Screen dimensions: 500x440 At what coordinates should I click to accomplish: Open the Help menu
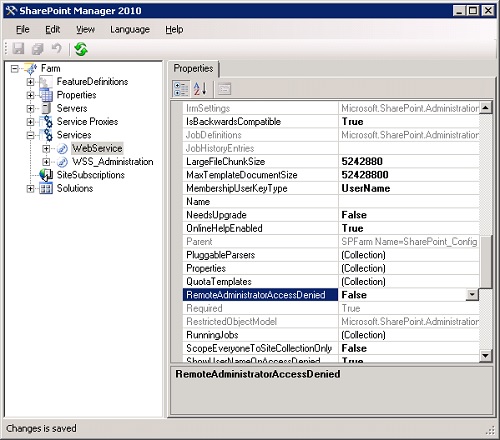174,29
